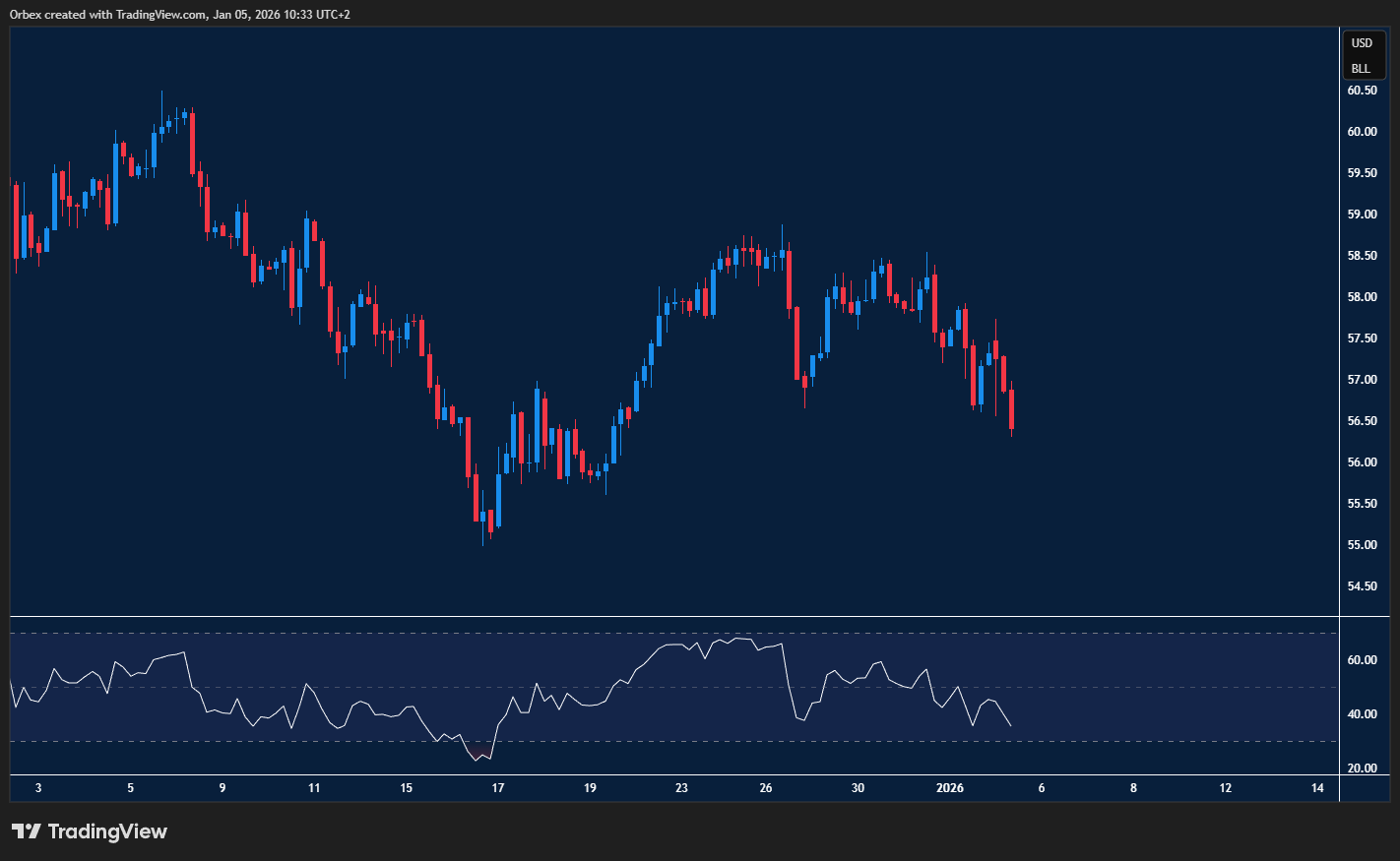1400x861 pixels.
Task: Open the USD currency selector
Action: [1362, 43]
